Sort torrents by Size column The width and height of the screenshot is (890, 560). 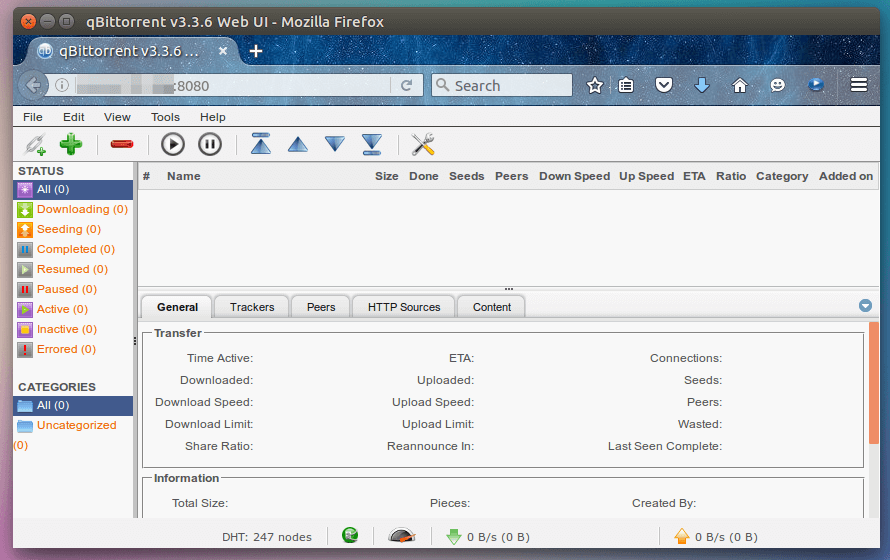pyautogui.click(x=387, y=176)
